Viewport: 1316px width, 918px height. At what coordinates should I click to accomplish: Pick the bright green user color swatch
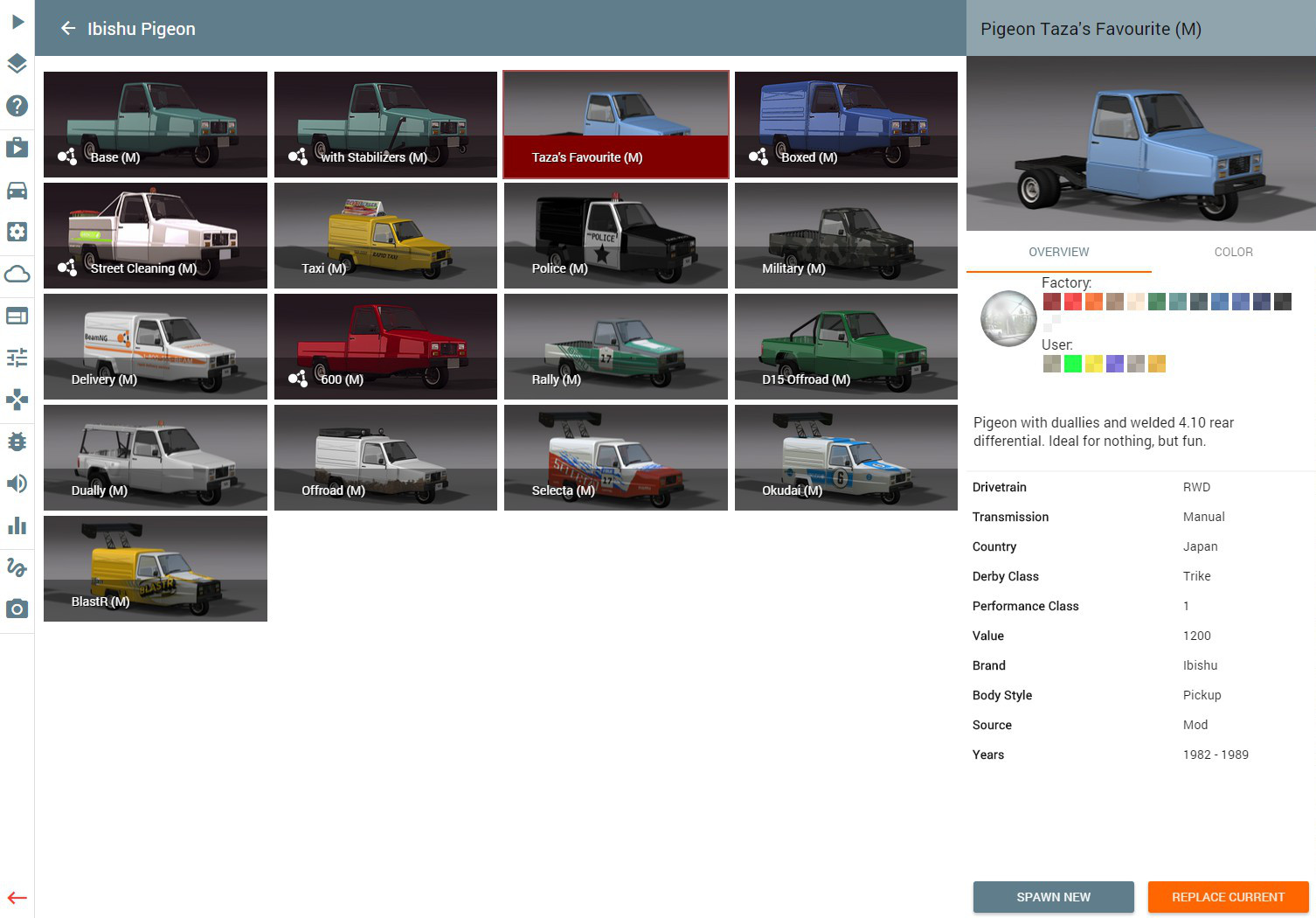point(1073,364)
